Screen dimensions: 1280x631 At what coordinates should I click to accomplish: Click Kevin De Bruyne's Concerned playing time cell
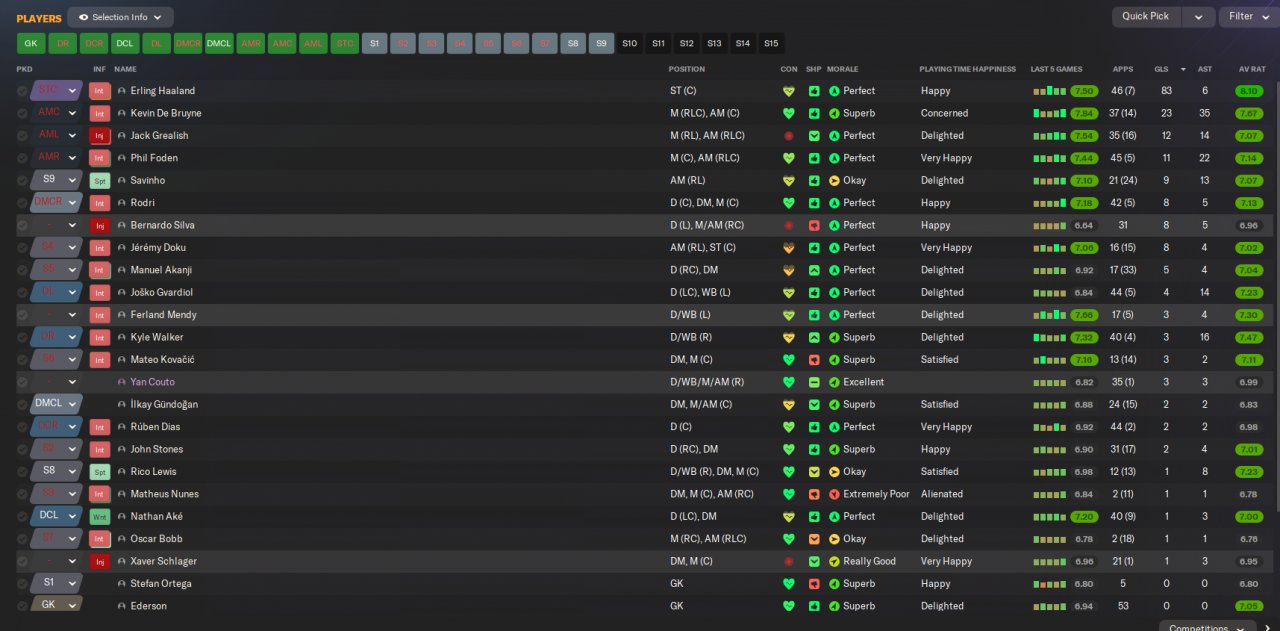coord(944,113)
